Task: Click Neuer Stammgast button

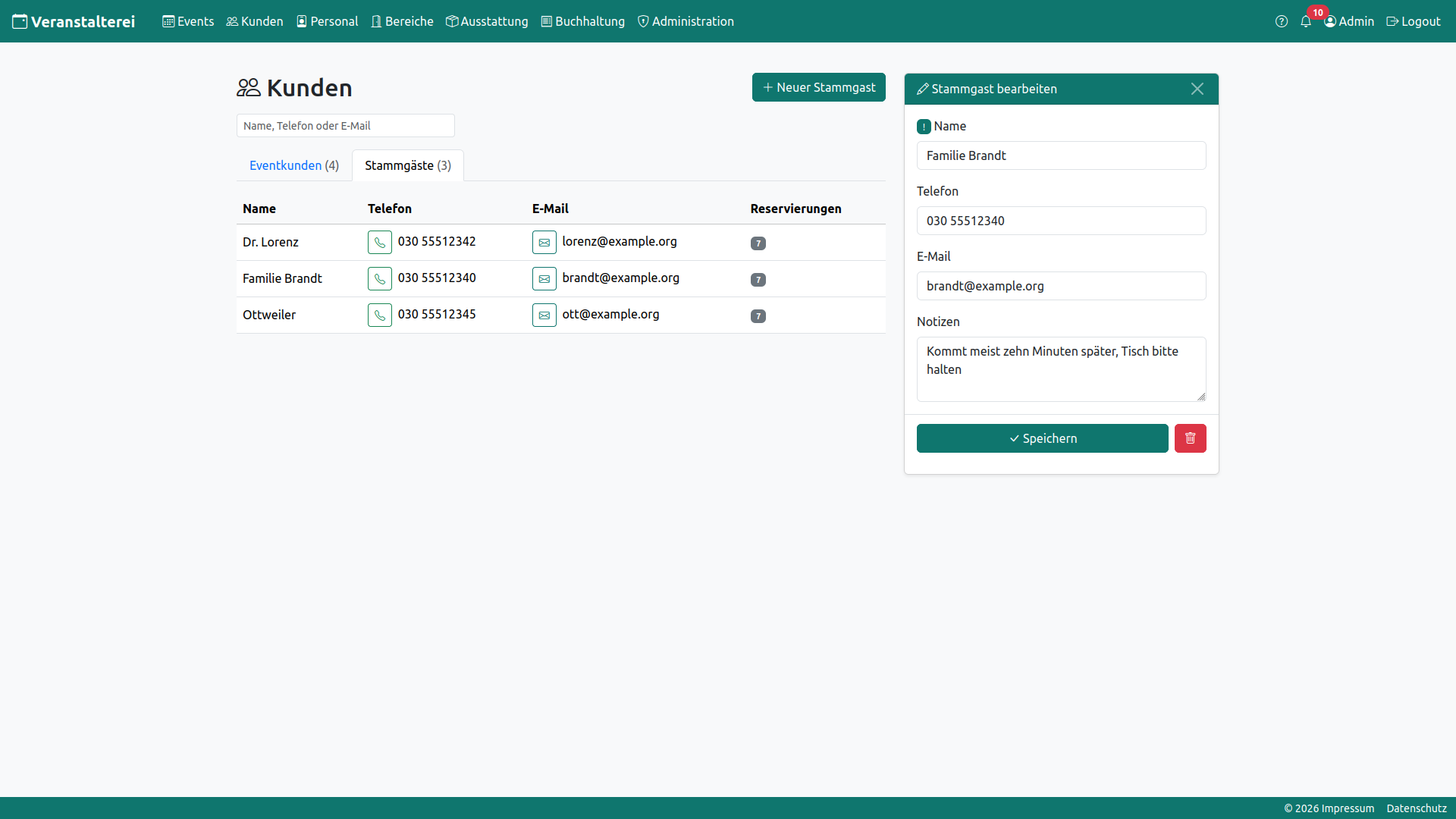Action: pyautogui.click(x=819, y=87)
